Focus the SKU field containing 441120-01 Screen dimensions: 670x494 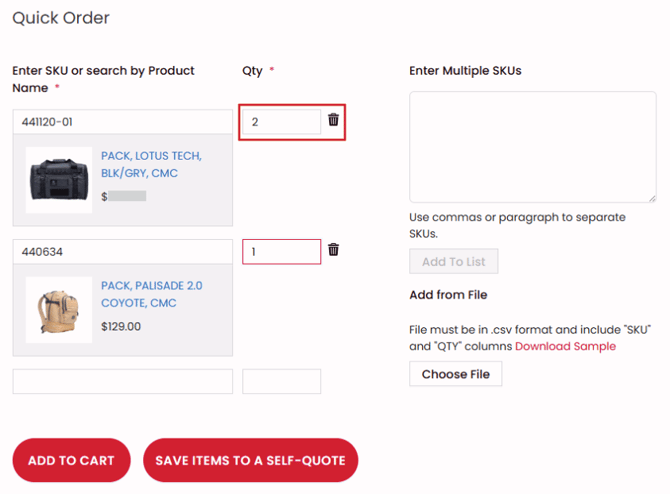pyautogui.click(x=122, y=122)
